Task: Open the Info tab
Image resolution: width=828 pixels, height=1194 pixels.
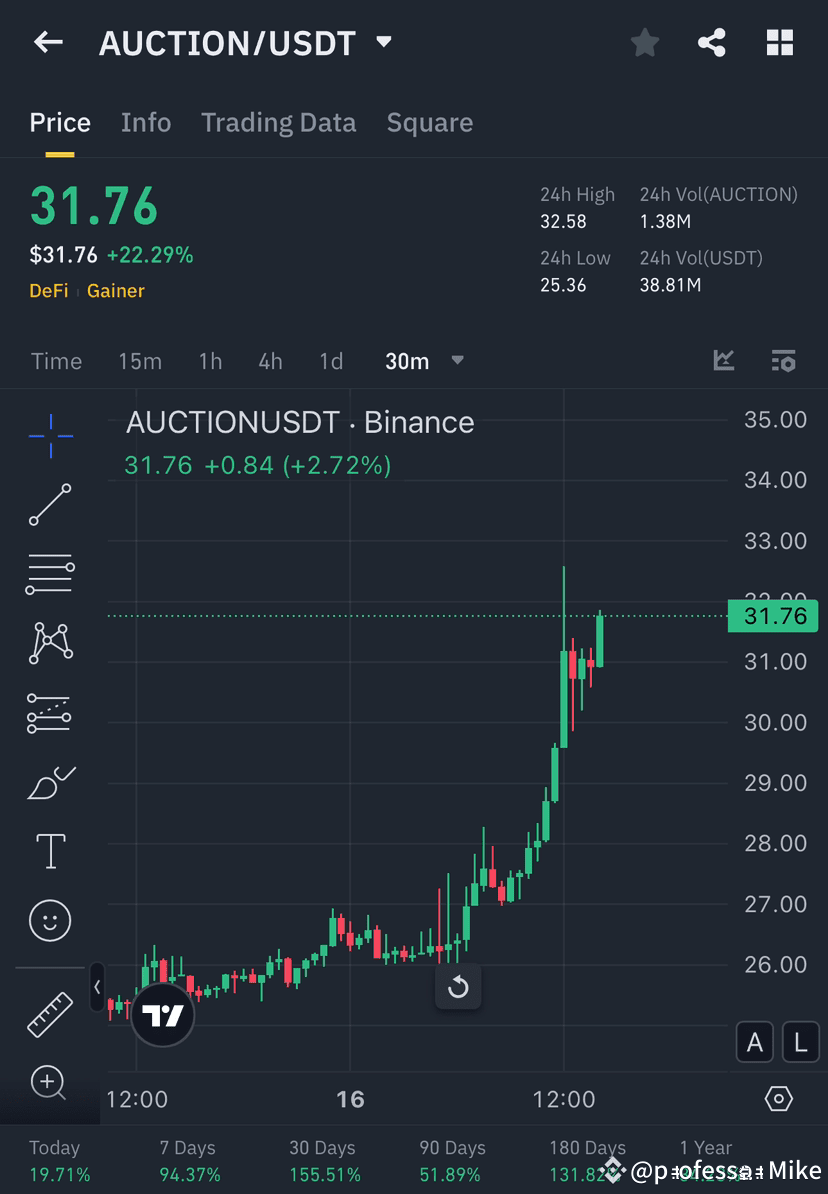Action: point(146,122)
